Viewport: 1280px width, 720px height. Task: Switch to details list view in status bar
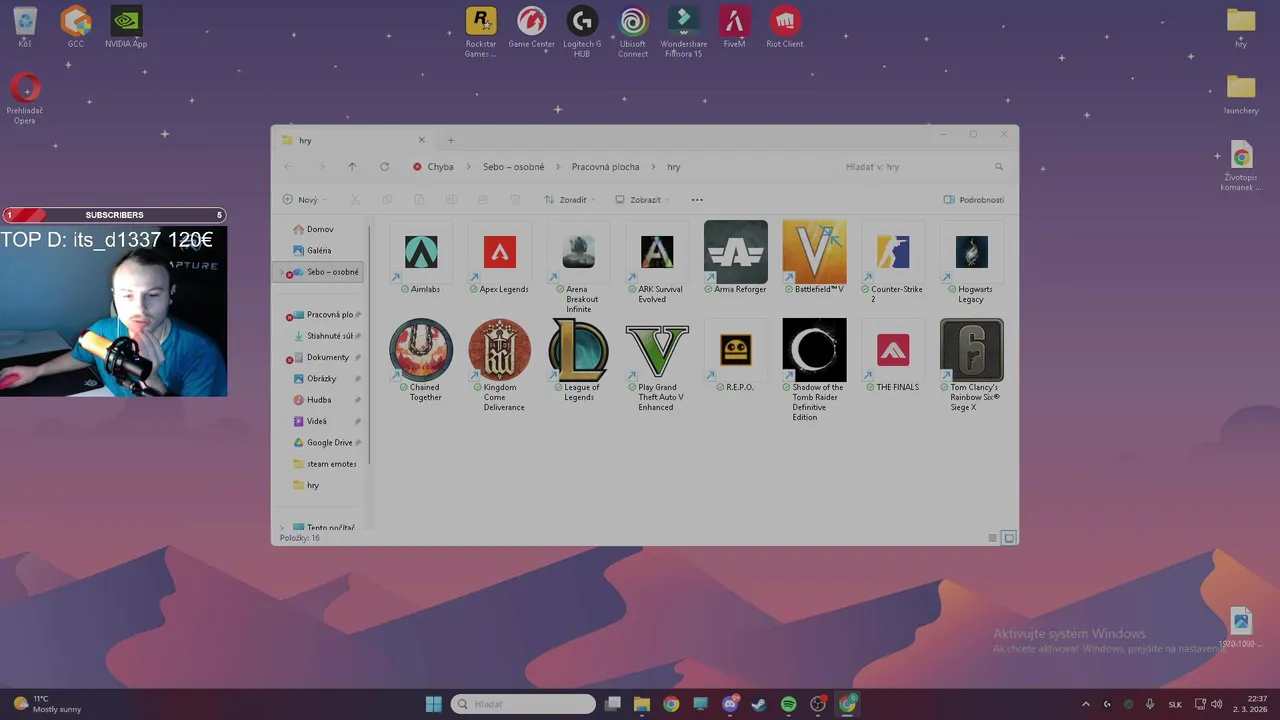click(x=992, y=538)
